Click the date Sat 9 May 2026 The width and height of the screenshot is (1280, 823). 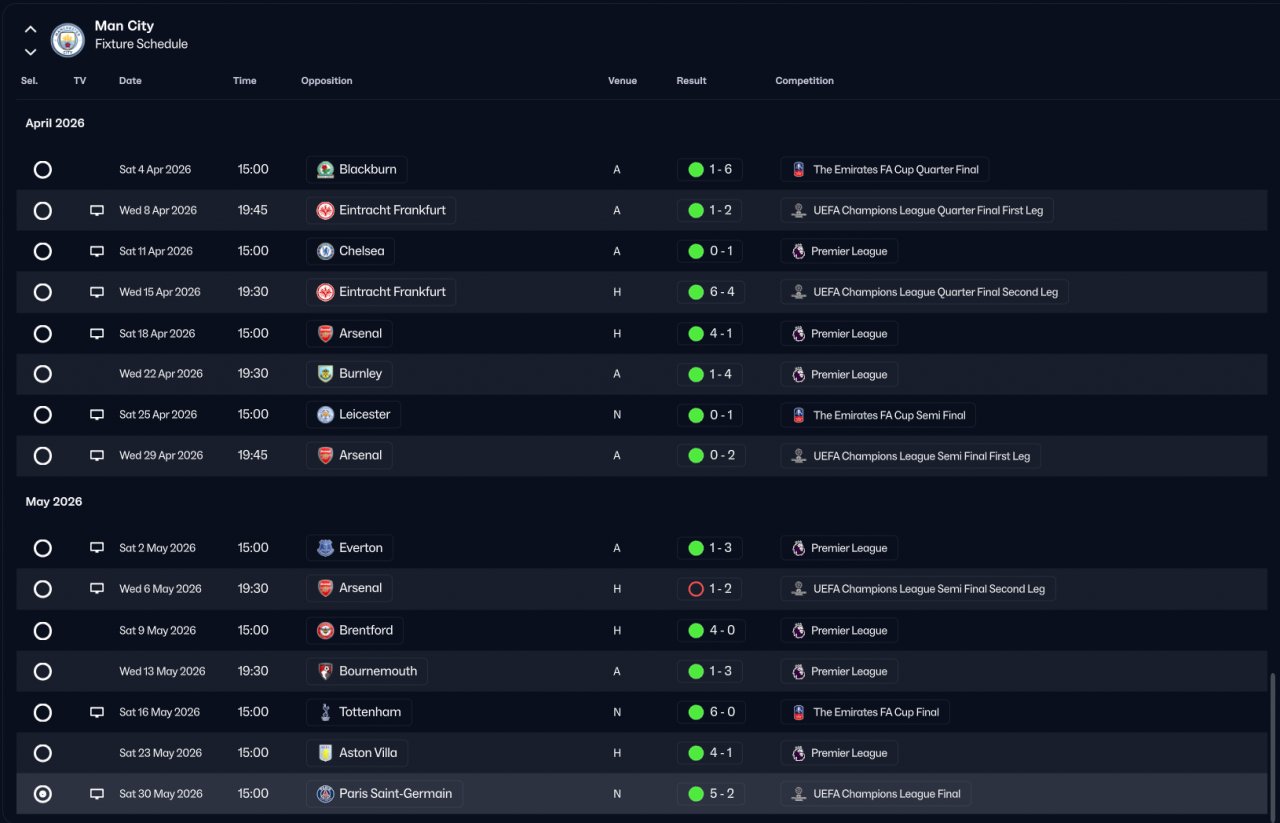(157, 630)
